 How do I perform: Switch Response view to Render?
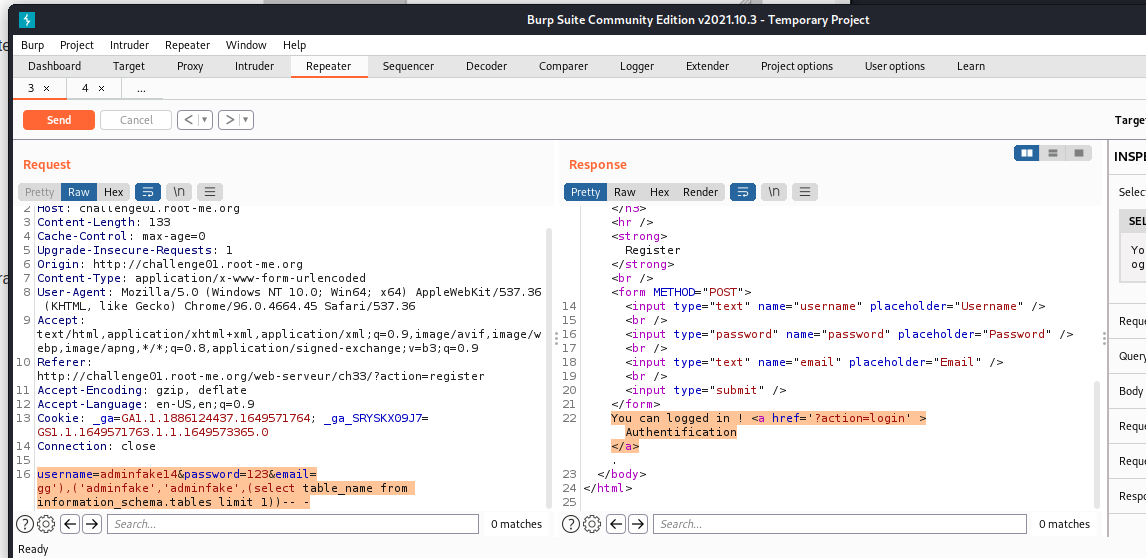tap(700, 192)
